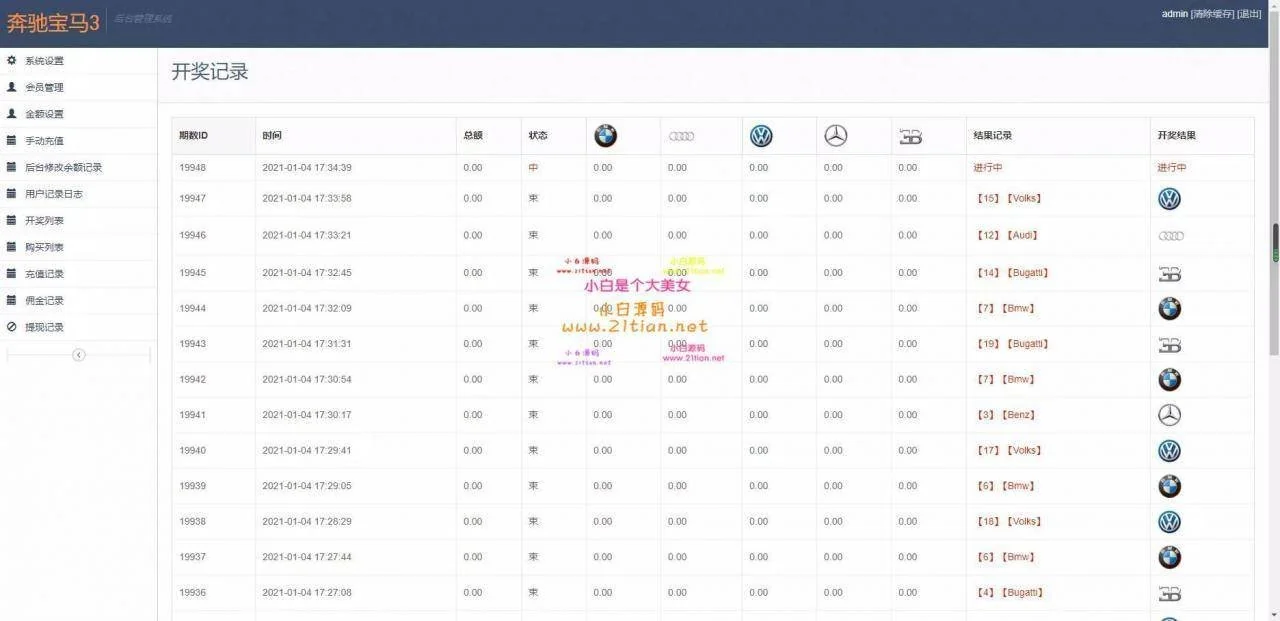Open 会员管理 in the sidebar
The image size is (1280, 621).
point(44,88)
